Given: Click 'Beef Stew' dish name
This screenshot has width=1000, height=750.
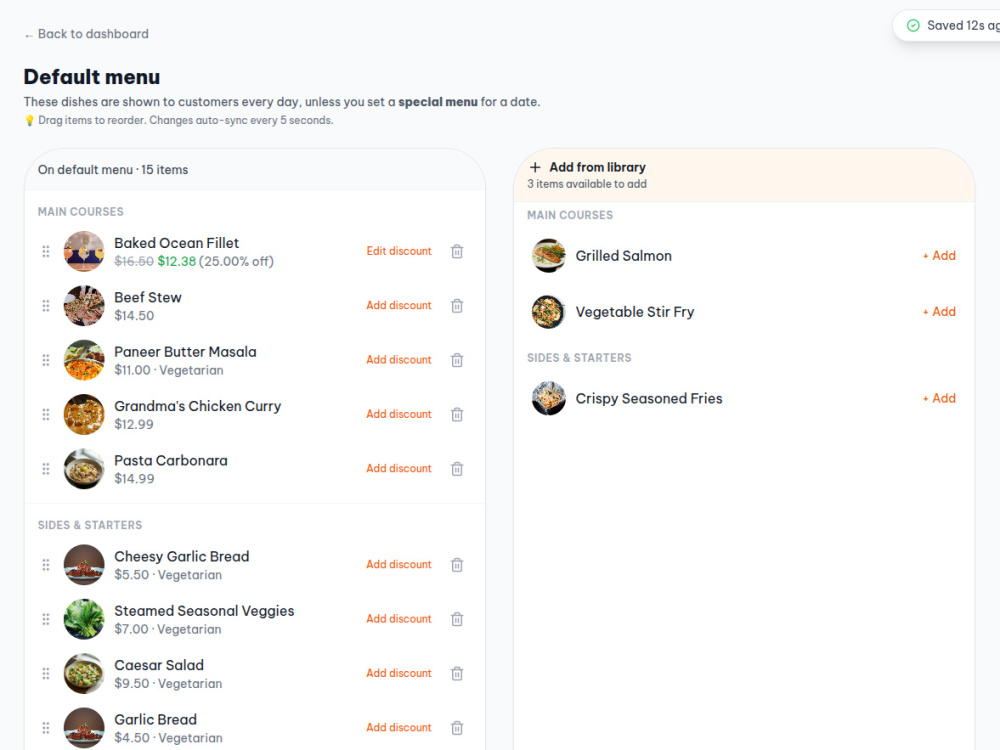Looking at the screenshot, I should 148,297.
